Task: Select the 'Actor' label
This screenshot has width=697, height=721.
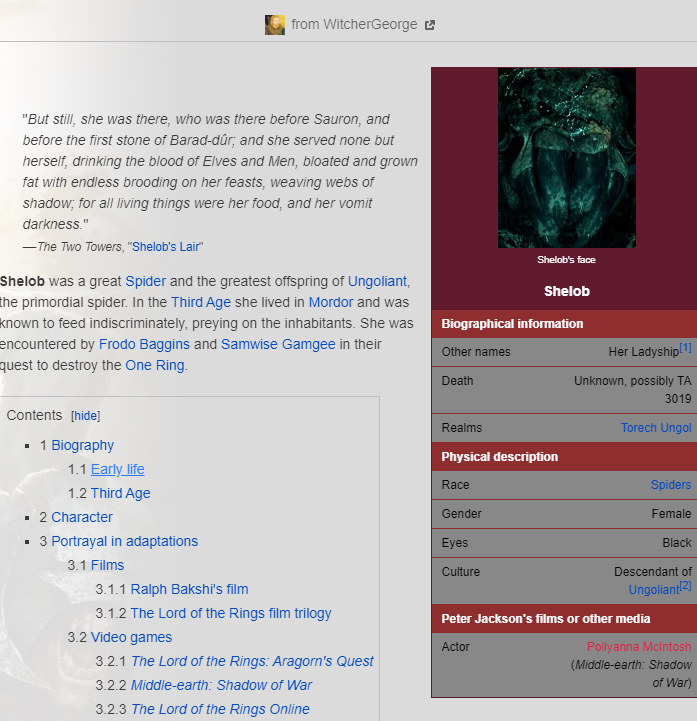Action: tap(456, 647)
